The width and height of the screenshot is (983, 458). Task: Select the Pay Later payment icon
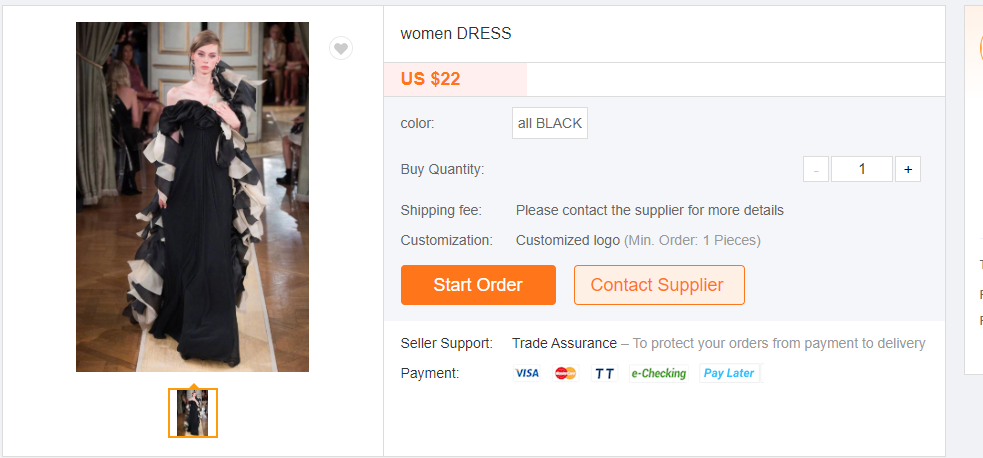[729, 373]
